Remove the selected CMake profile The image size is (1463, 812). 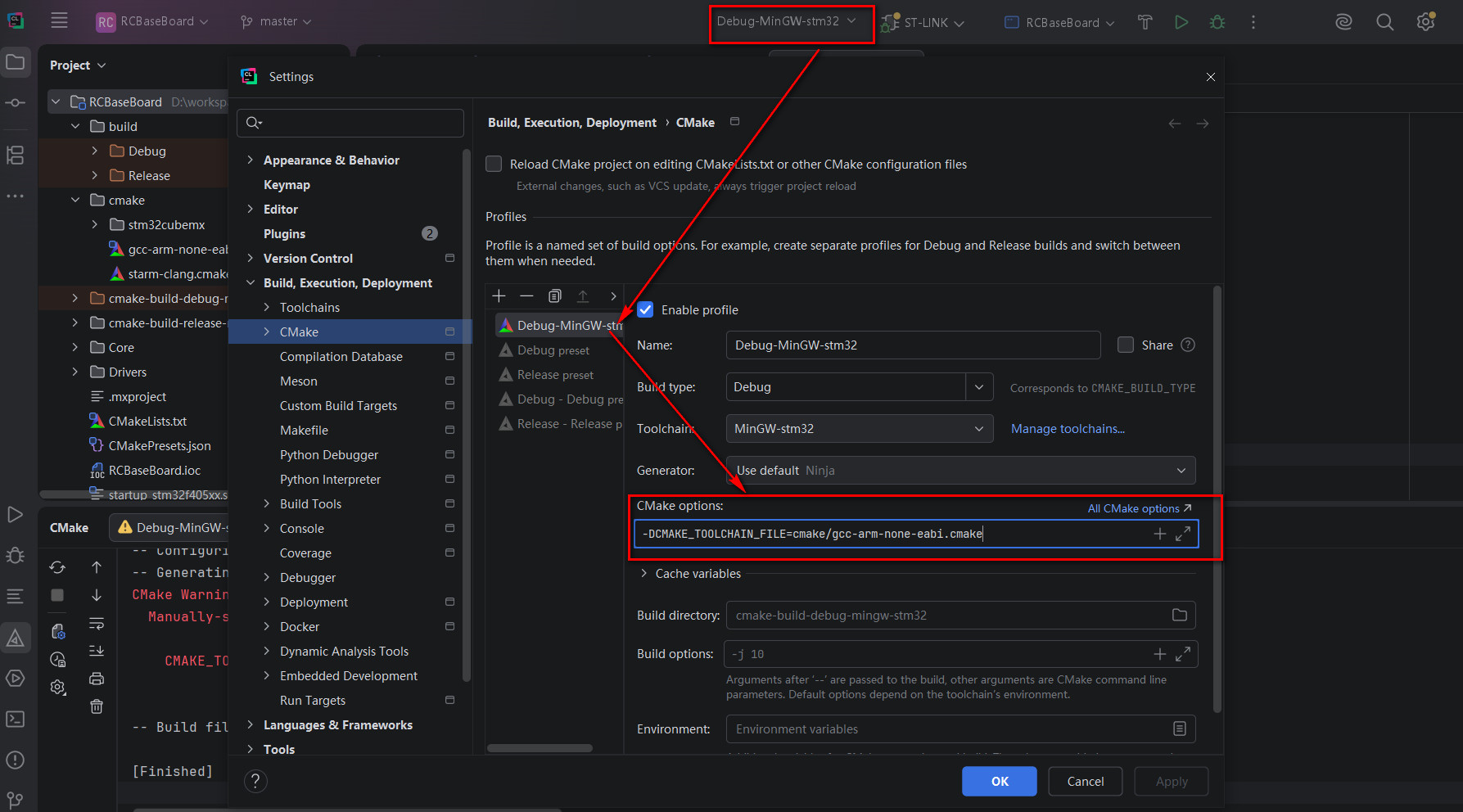527,296
